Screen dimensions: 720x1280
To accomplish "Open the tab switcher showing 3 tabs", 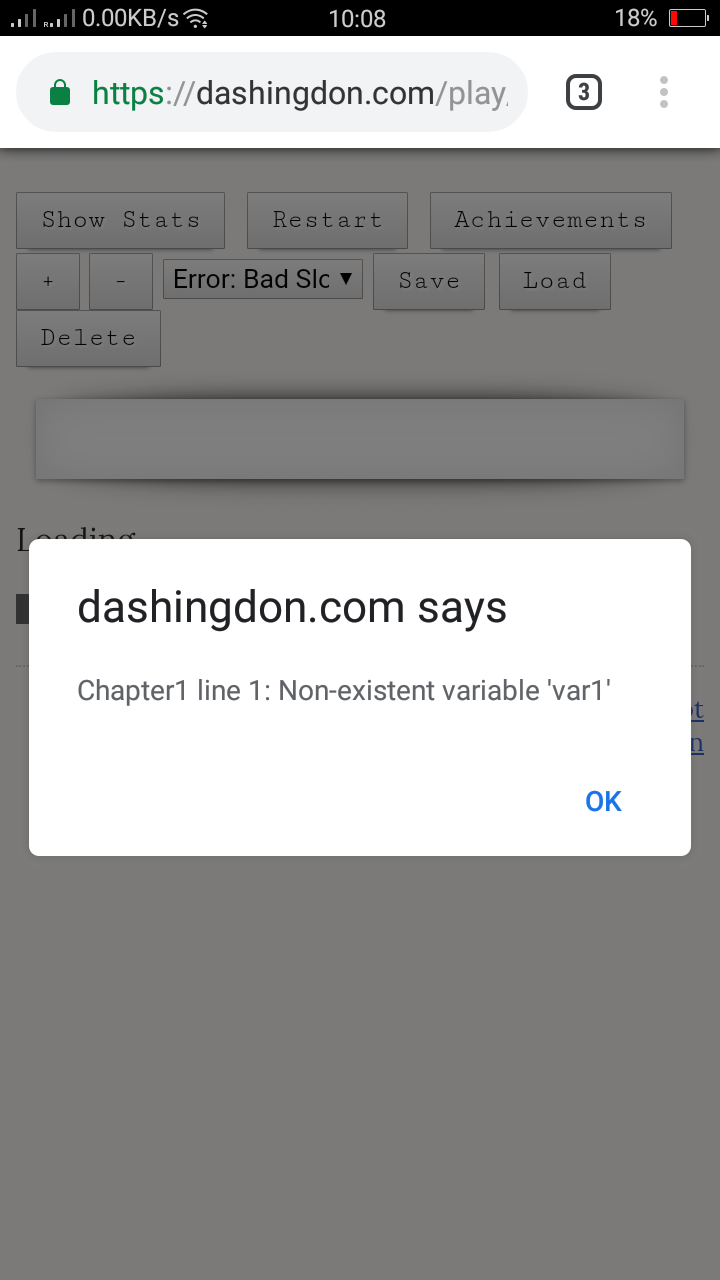I will pyautogui.click(x=584, y=93).
